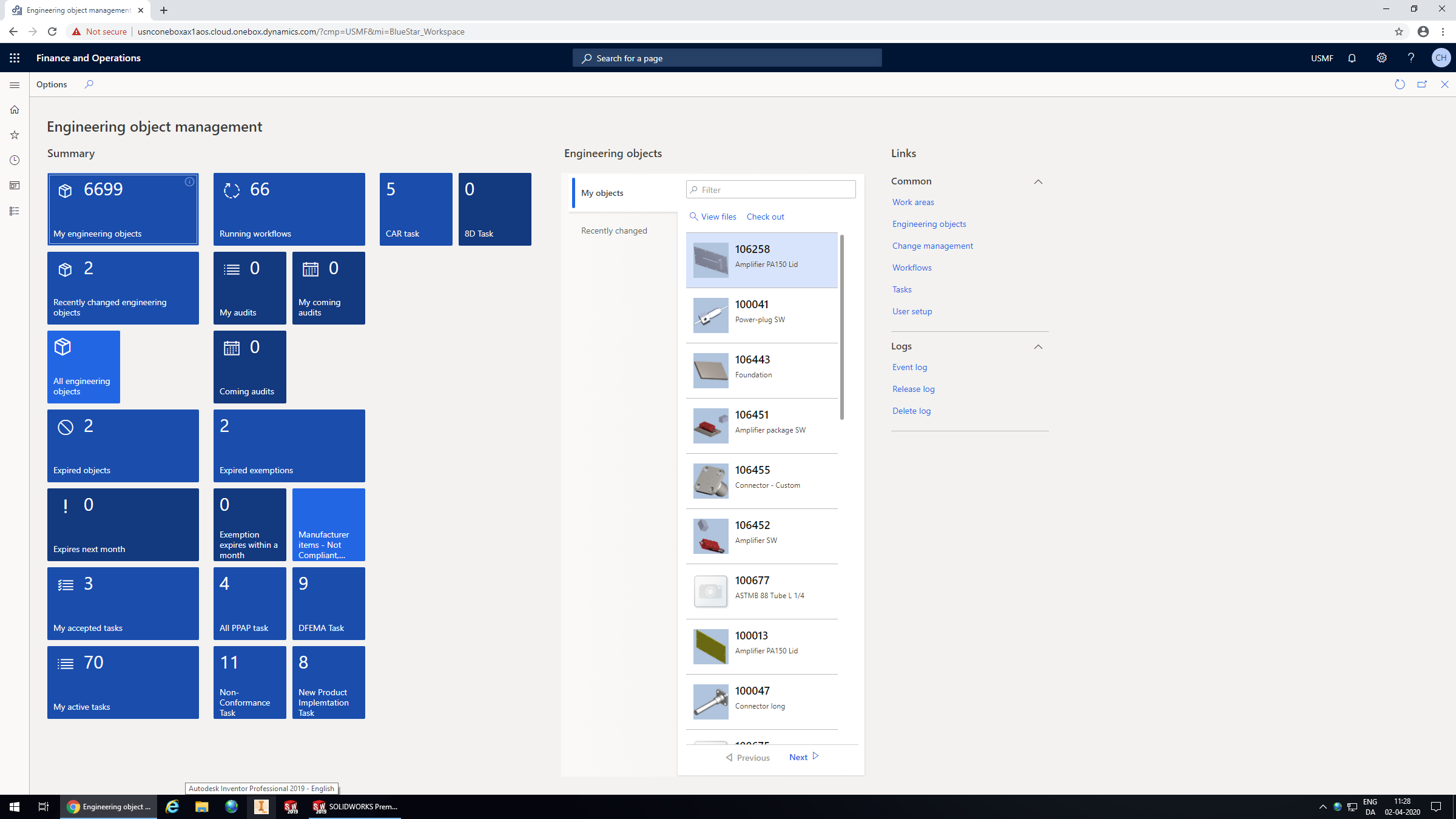Viewport: 1456px width, 819px height.
Task: Open Recent items via the clock icon
Action: (14, 160)
